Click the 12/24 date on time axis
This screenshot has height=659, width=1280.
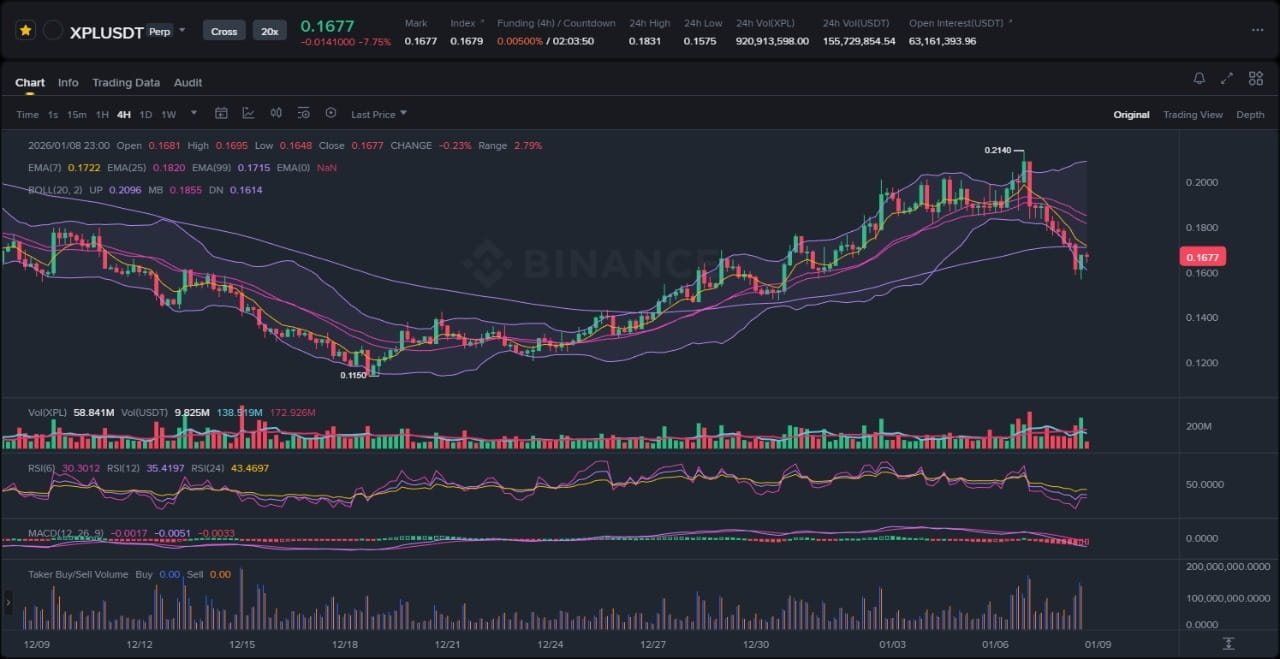pyautogui.click(x=549, y=645)
